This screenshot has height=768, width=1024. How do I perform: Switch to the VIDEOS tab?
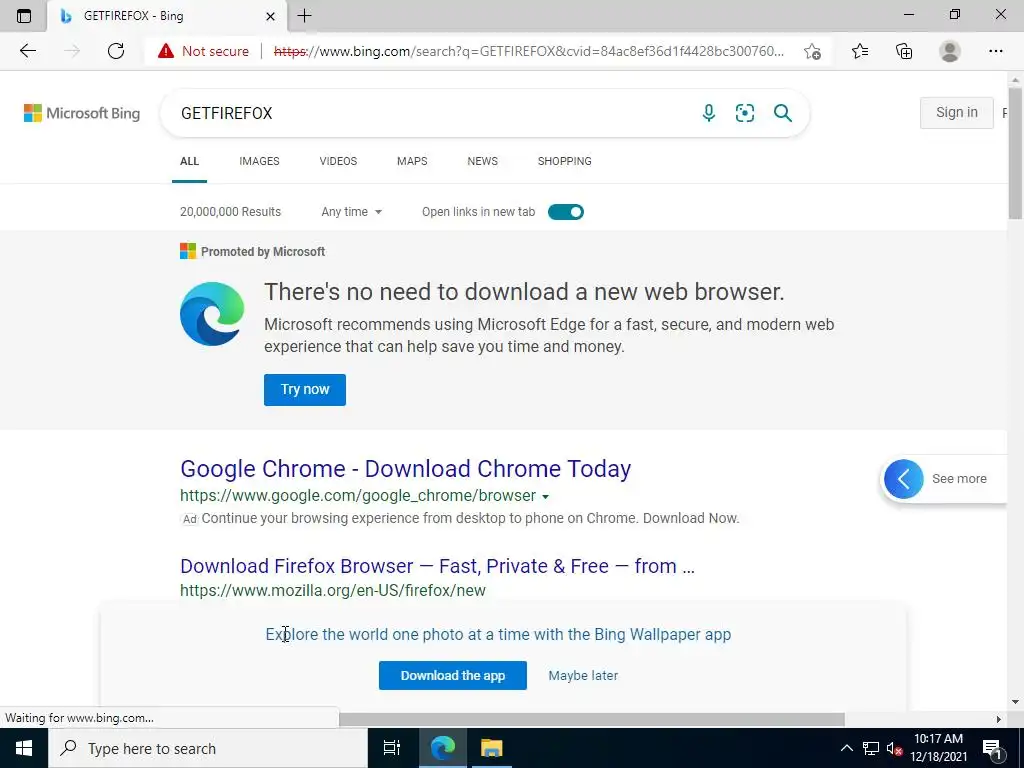click(338, 161)
